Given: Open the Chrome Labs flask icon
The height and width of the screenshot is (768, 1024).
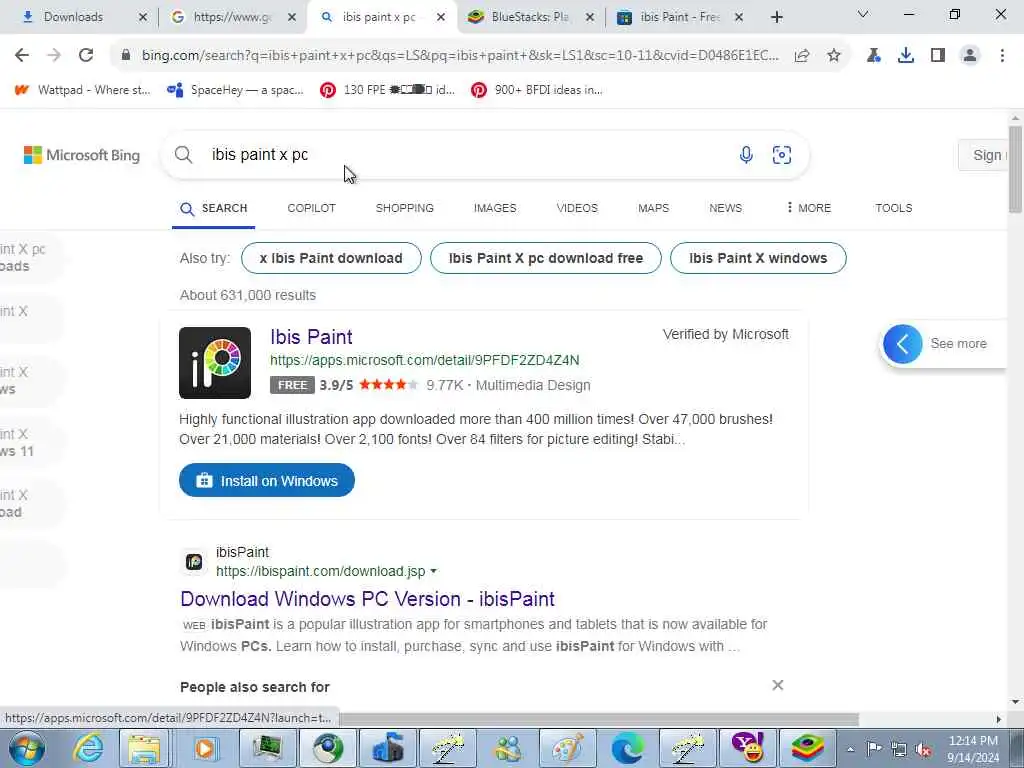Looking at the screenshot, I should 873,56.
